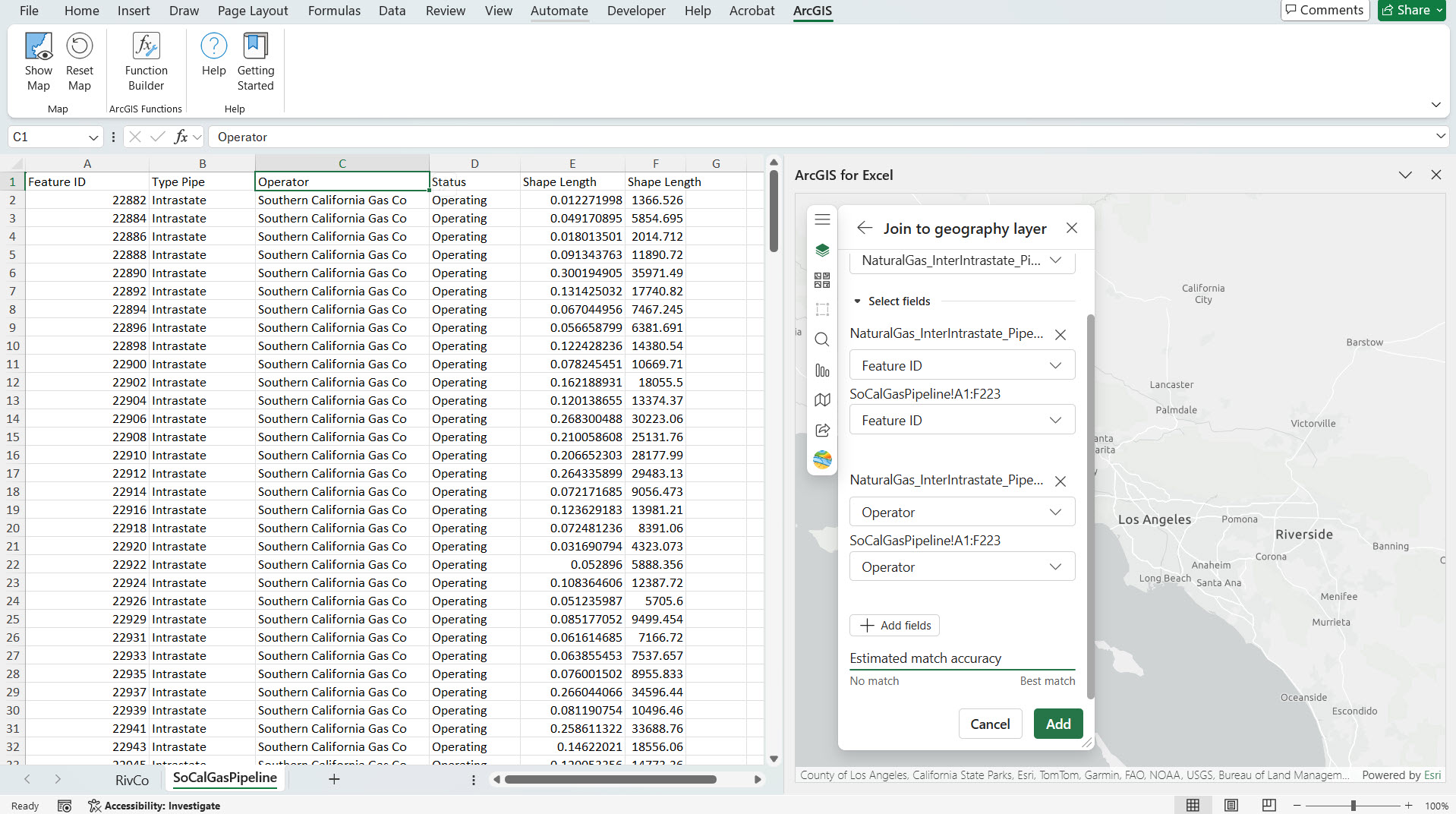Collapse the map tools hamburger menu
The image size is (1456, 814).
coord(822,219)
